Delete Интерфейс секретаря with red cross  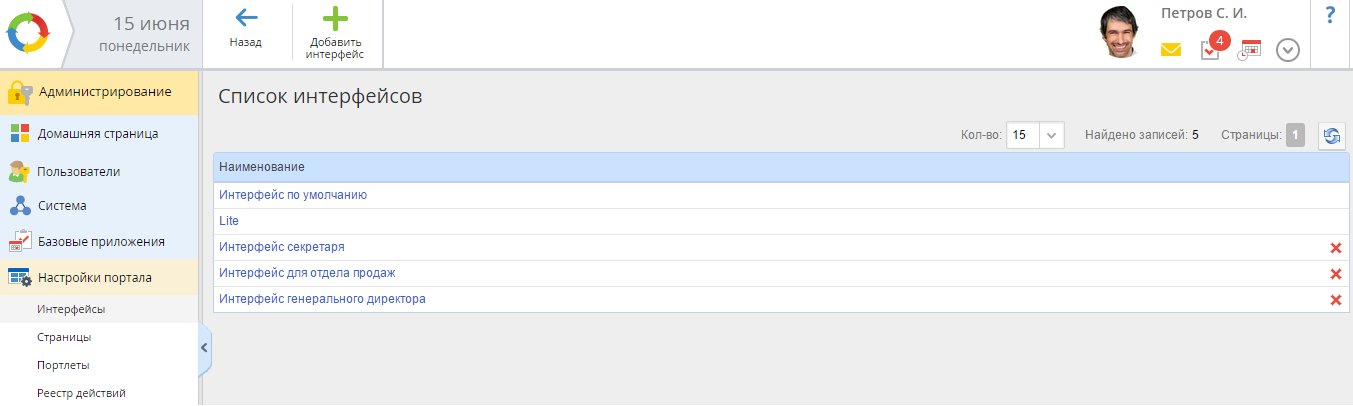click(x=1335, y=248)
